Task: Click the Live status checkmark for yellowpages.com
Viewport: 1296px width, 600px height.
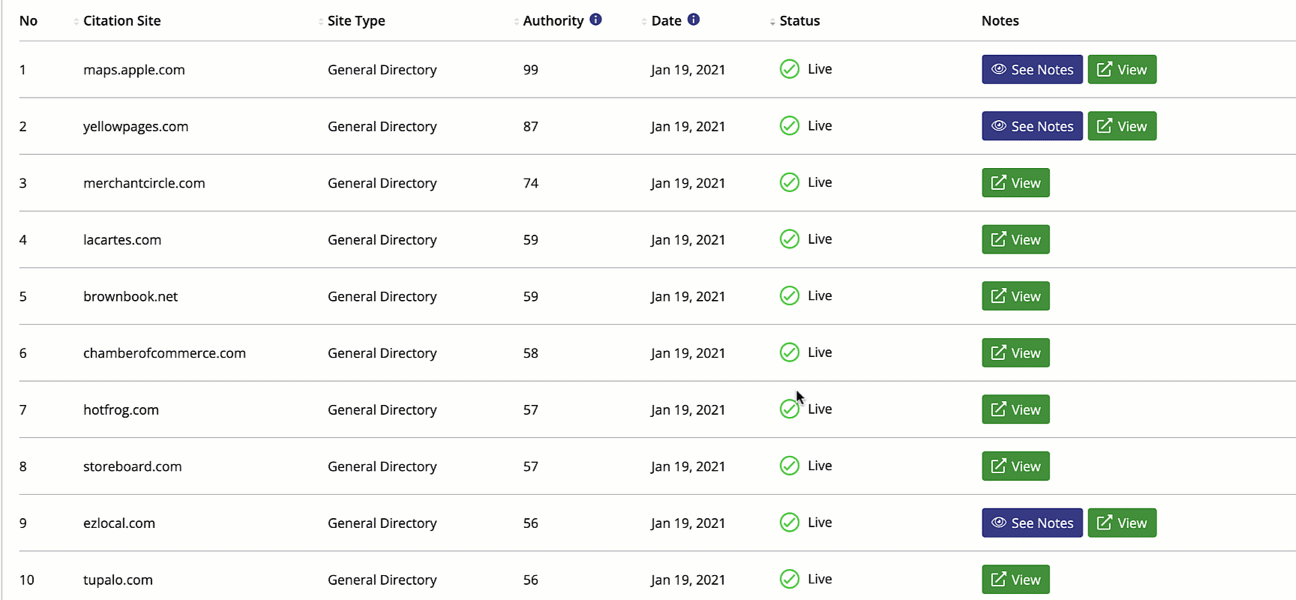Action: click(x=789, y=126)
